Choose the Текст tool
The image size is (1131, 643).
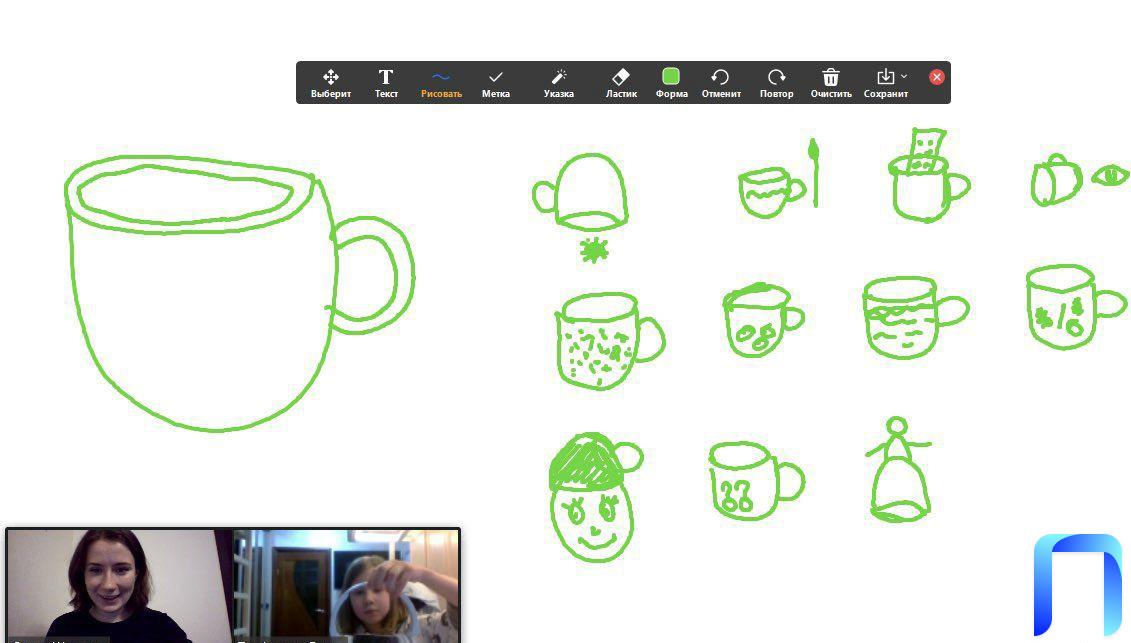click(x=386, y=83)
